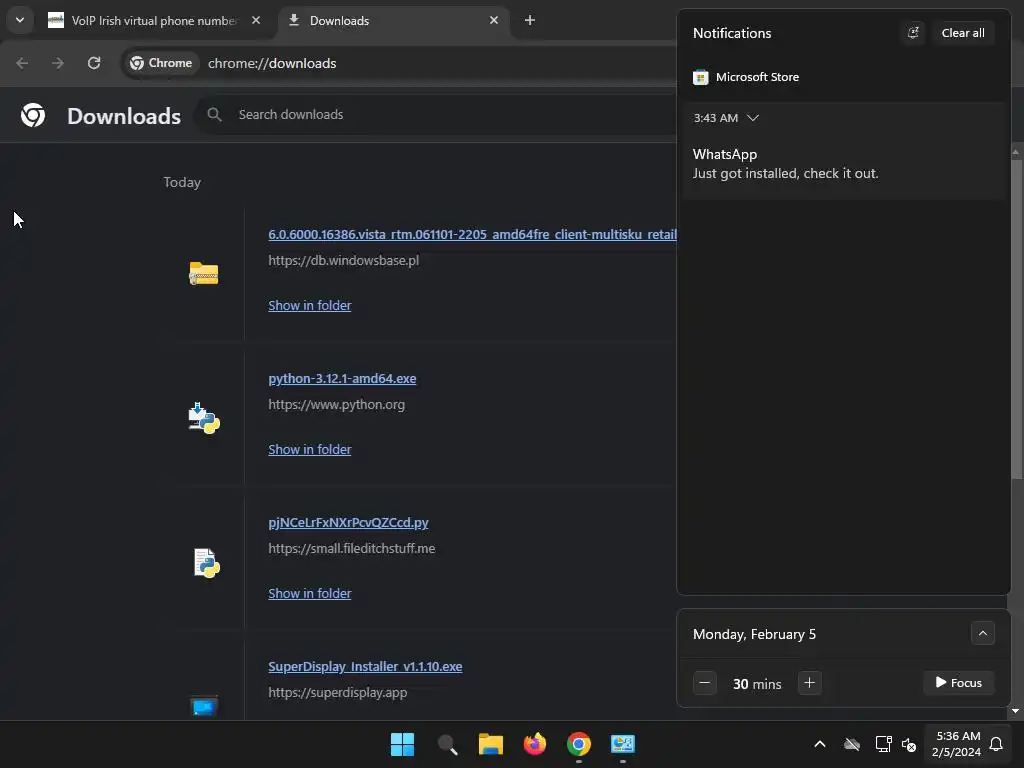The image size is (1024, 768).
Task: Click the muted volume tray icon
Action: (x=908, y=744)
